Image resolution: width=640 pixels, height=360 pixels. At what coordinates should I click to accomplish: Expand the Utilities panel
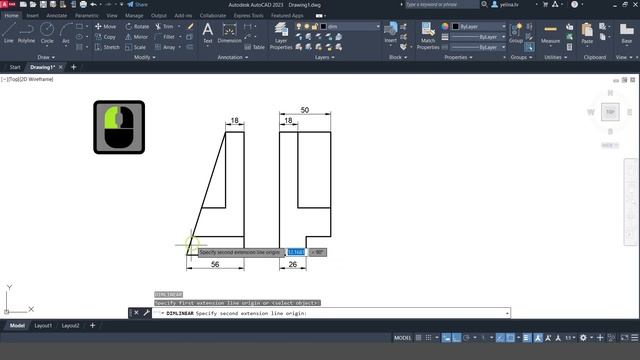click(556, 58)
